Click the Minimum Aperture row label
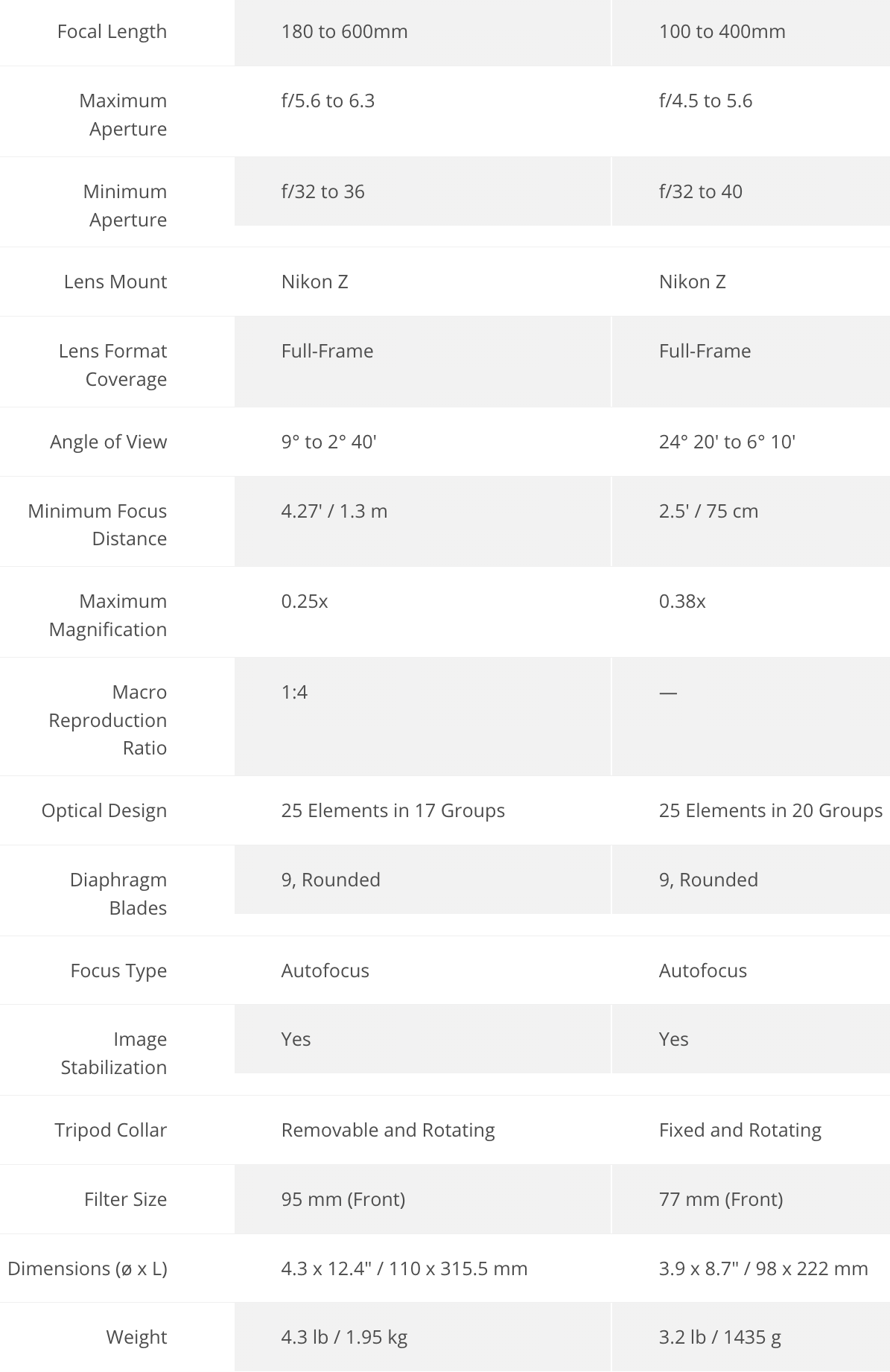 [x=125, y=205]
